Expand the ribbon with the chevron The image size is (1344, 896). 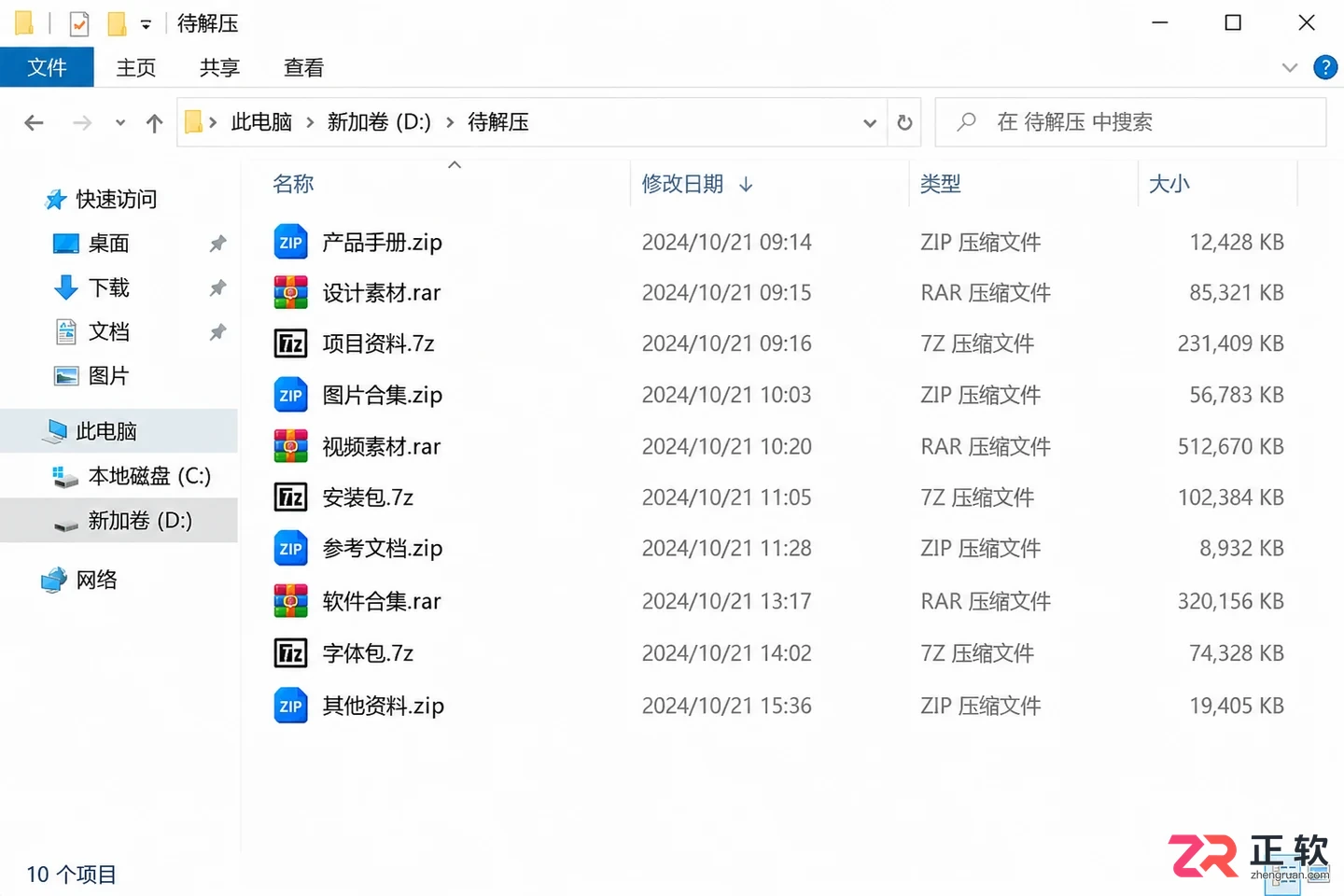click(x=1290, y=67)
